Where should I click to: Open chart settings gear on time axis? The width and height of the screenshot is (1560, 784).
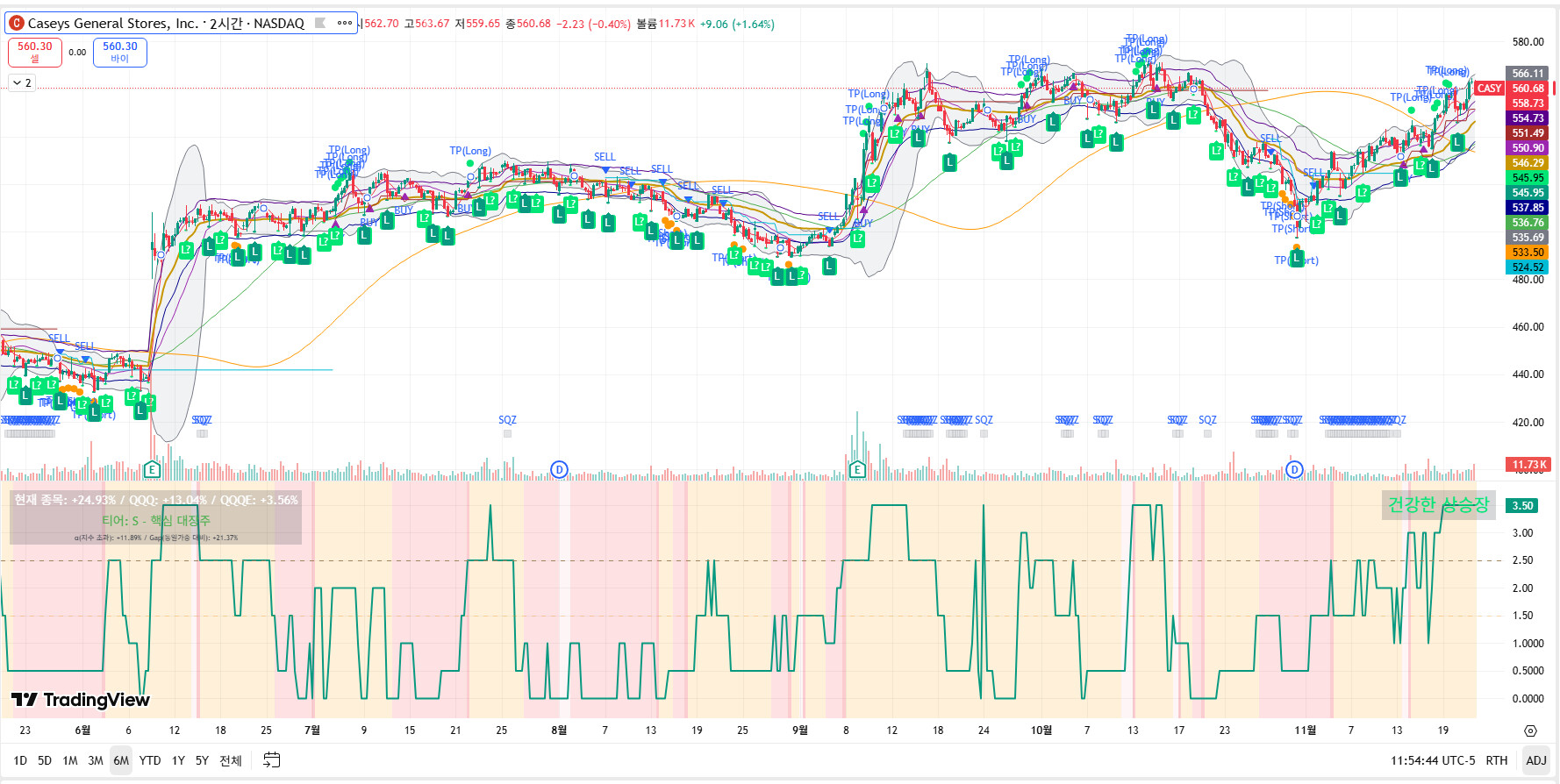pyautogui.click(x=1530, y=731)
